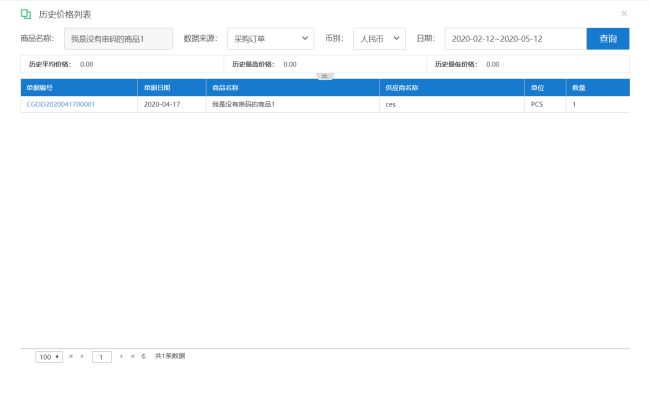Open the 币别 人民币 dropdown
Image resolution: width=649 pixels, height=393 pixels.
pyautogui.click(x=379, y=39)
